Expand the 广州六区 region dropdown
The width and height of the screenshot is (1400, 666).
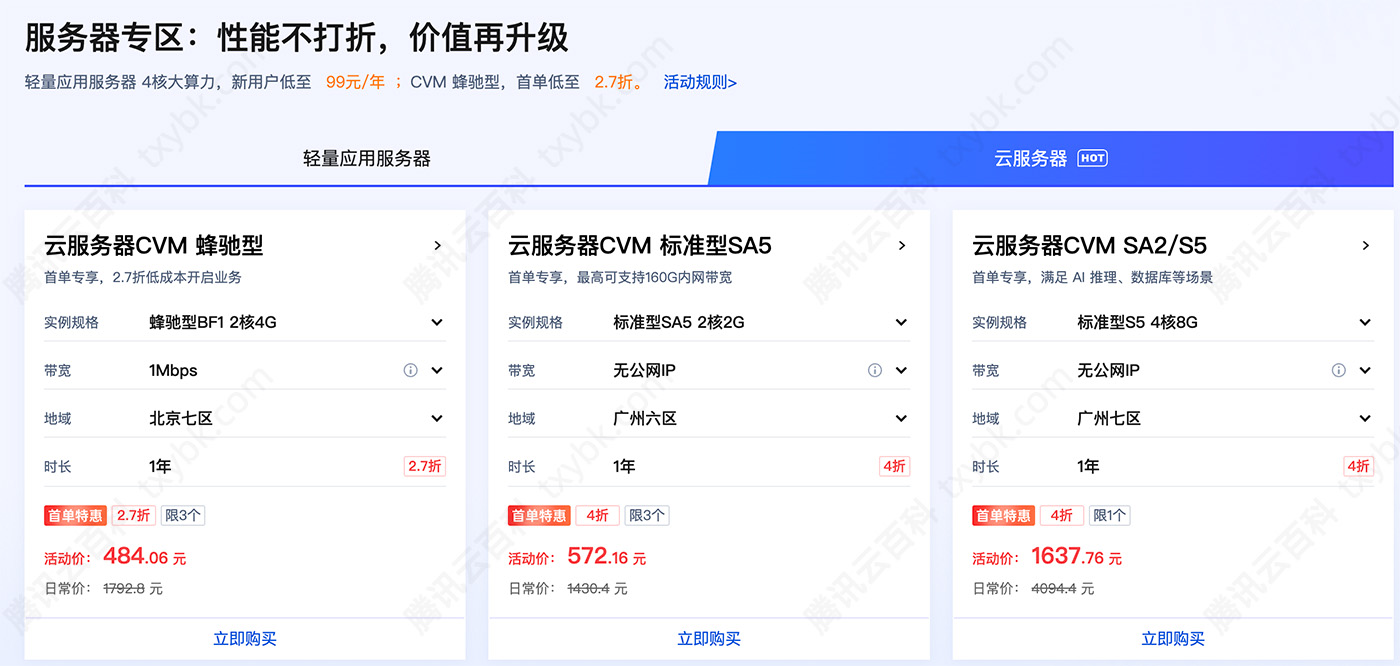tap(901, 418)
